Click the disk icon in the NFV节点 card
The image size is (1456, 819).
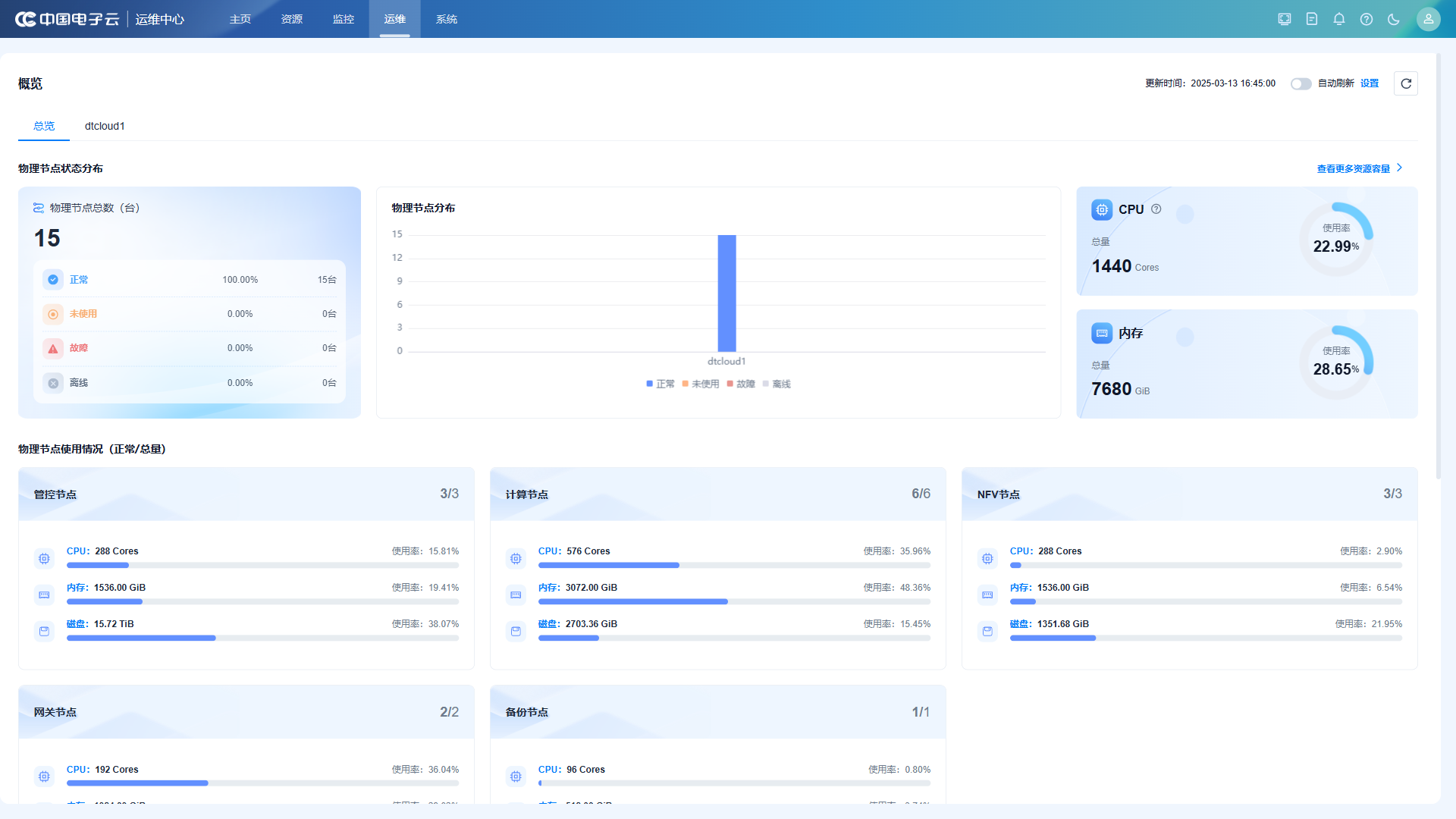987,632
